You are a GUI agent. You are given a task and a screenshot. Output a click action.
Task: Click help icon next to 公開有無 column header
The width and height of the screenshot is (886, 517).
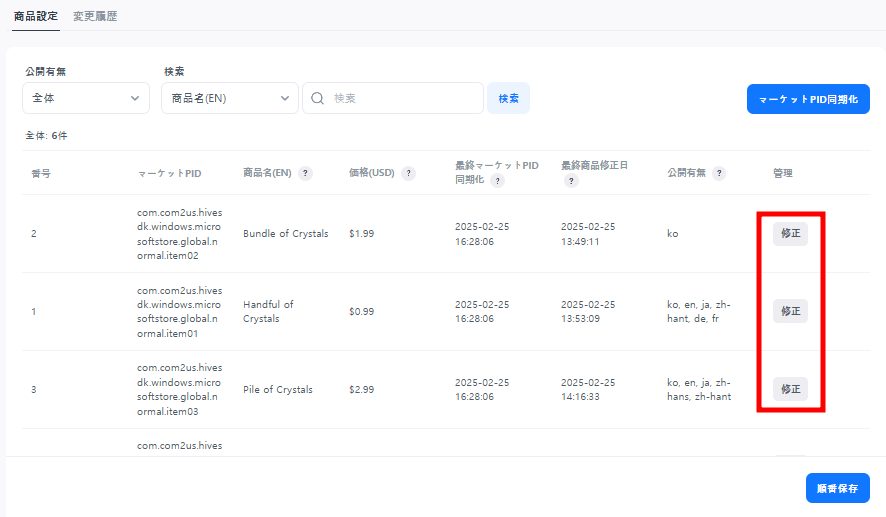[719, 173]
